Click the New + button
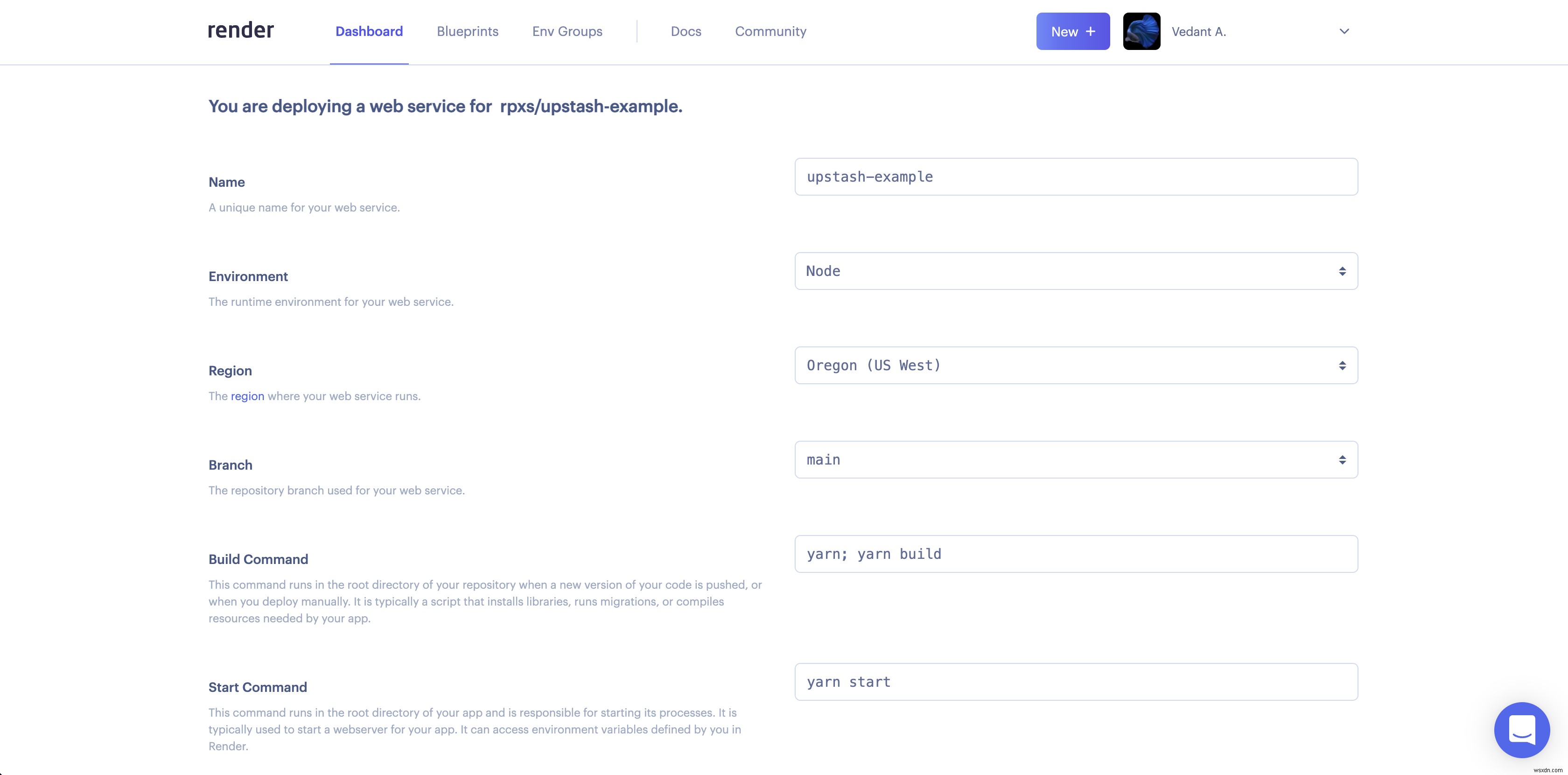The height and width of the screenshot is (775, 1568). (x=1072, y=30)
